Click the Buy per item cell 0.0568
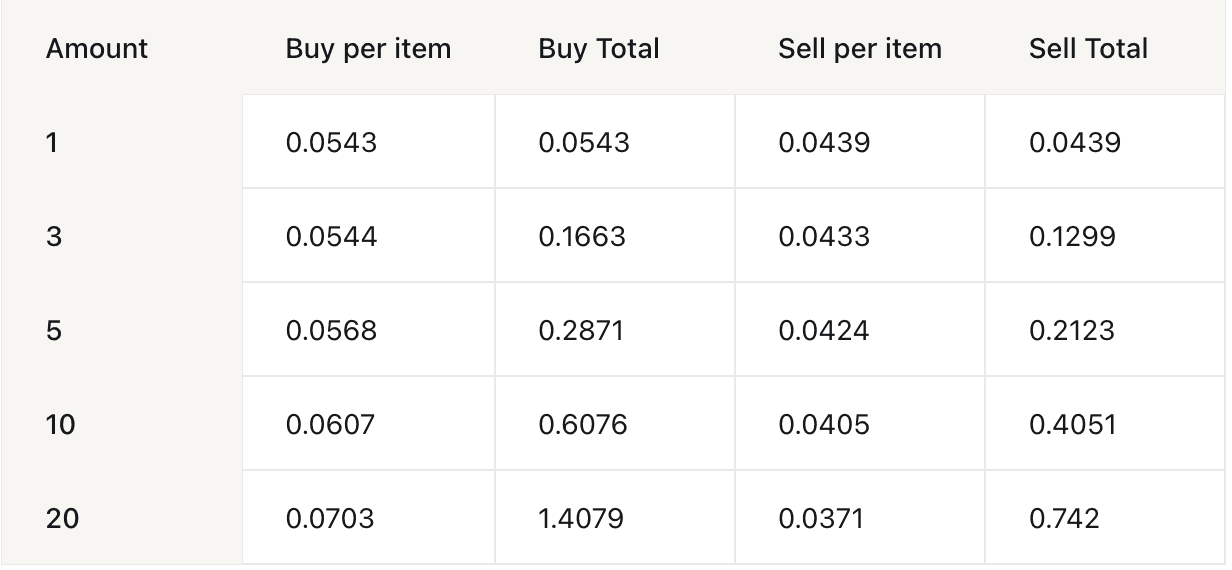1232x570 pixels. pos(331,330)
